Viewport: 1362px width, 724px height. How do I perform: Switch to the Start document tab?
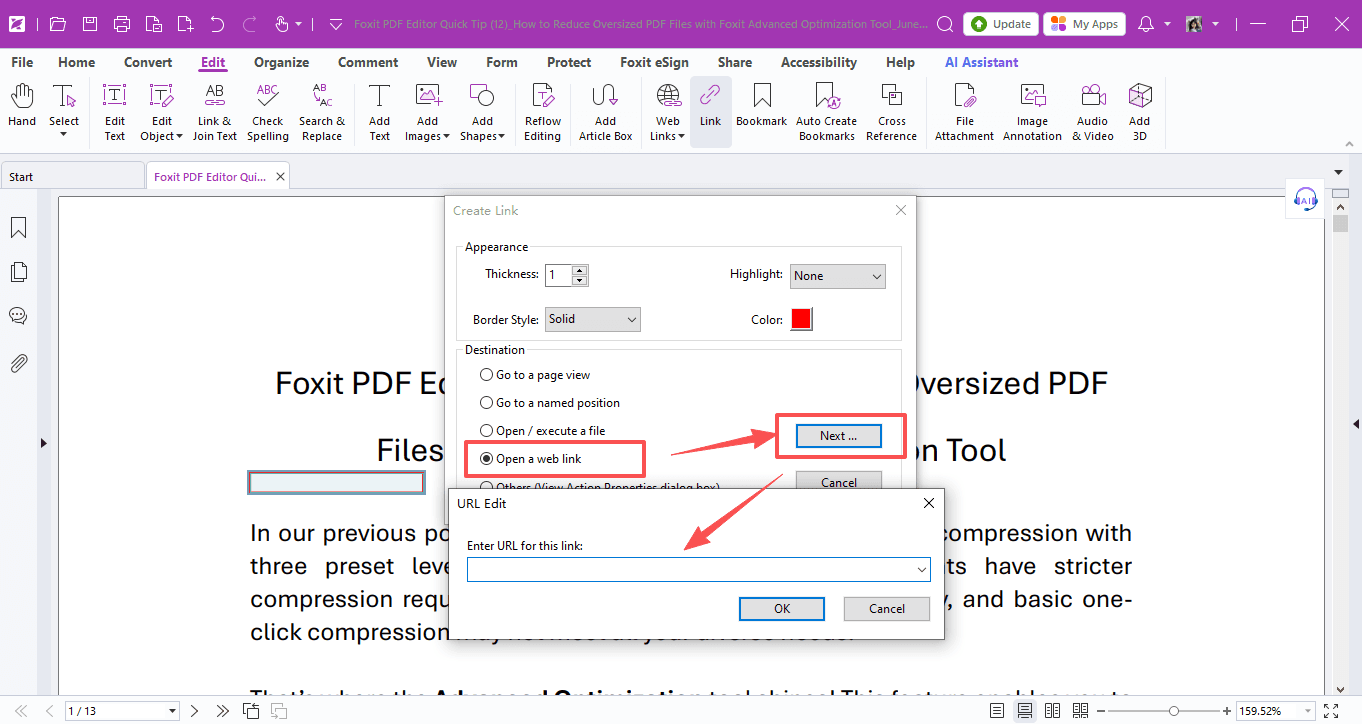pyautogui.click(x=72, y=177)
